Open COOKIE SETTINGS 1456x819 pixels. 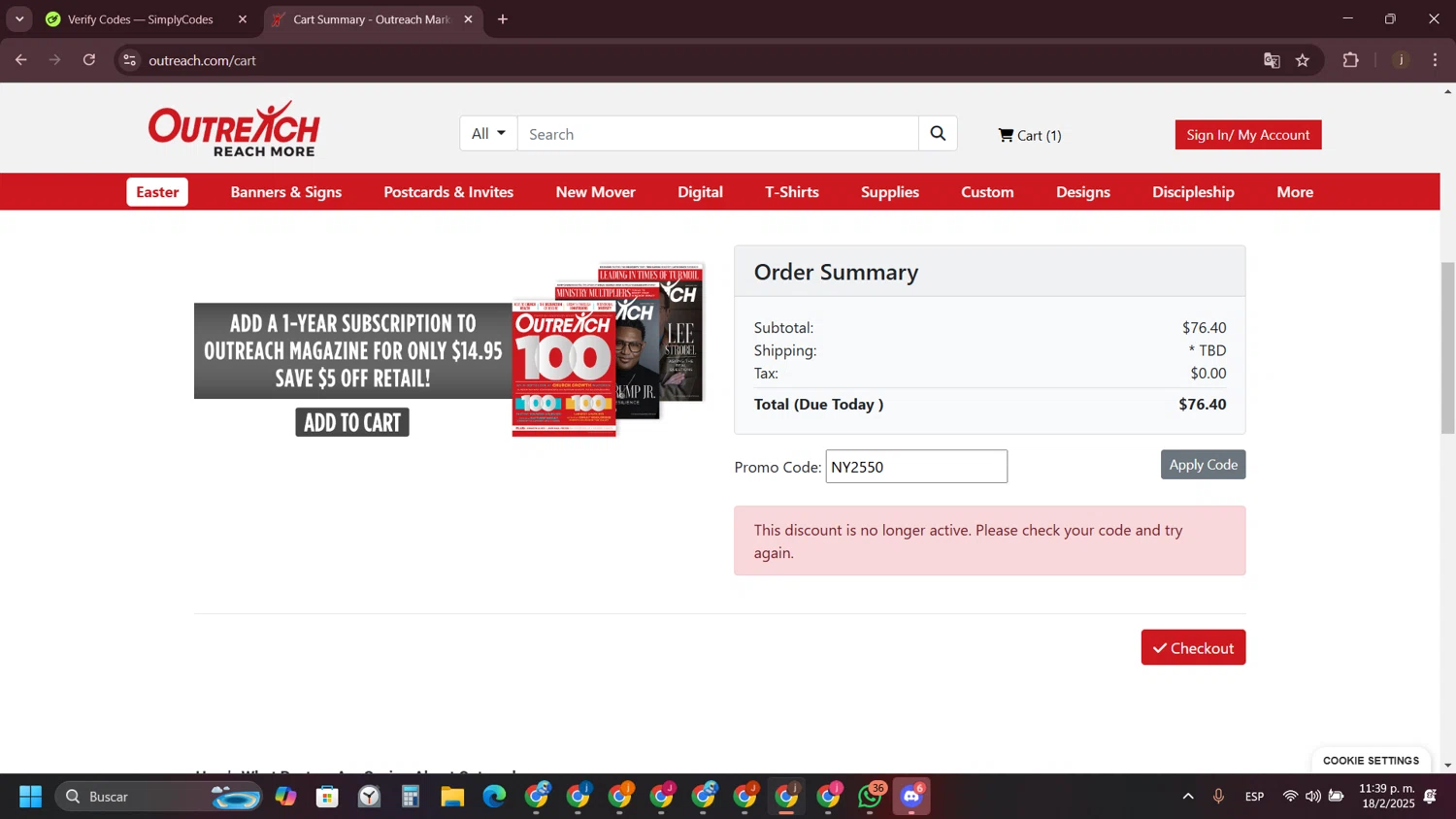[1371, 761]
